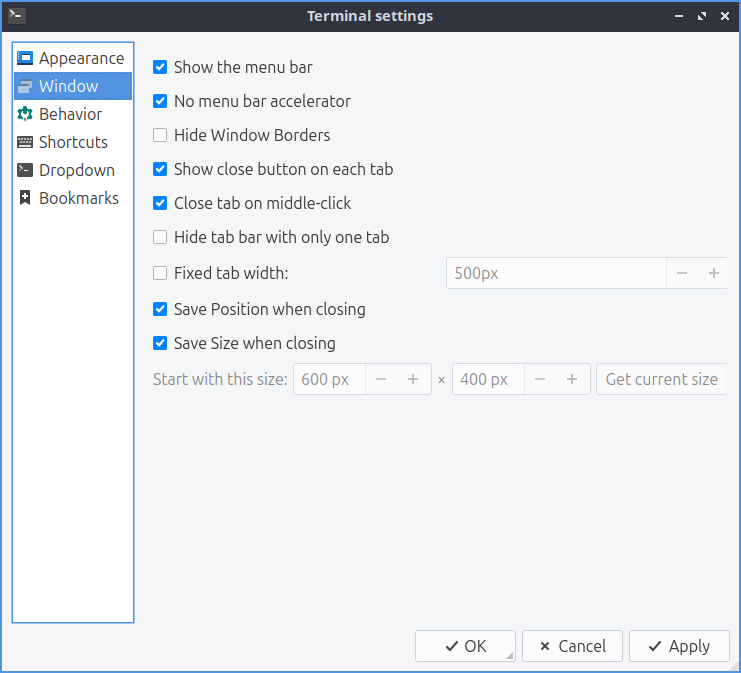The image size is (741, 673).
Task: Check Fixed tab width option
Action: tap(160, 273)
